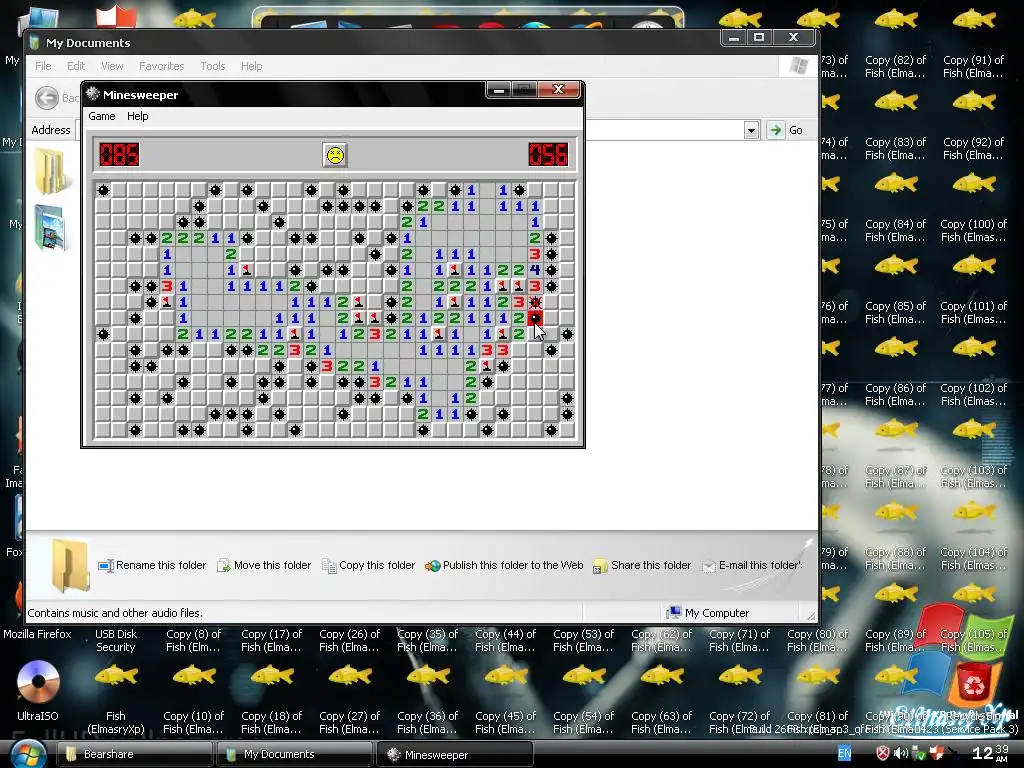Switch to Minesweeper taskbar button

456,754
